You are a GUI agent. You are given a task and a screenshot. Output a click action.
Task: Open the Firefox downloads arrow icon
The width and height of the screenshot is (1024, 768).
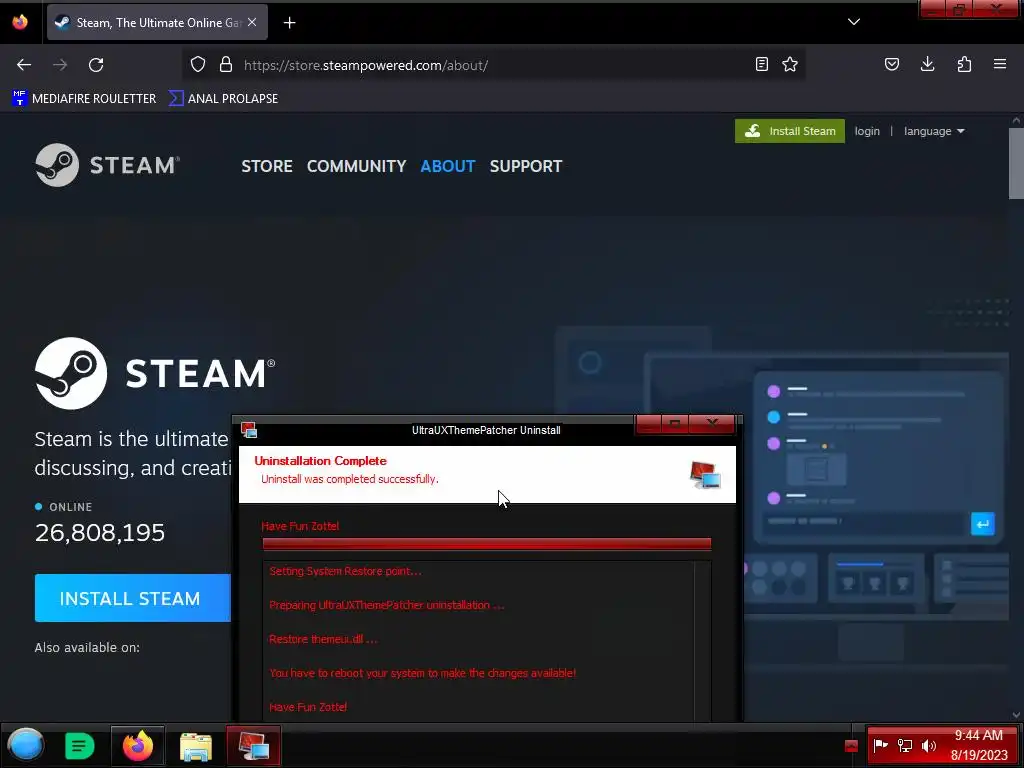click(x=927, y=65)
